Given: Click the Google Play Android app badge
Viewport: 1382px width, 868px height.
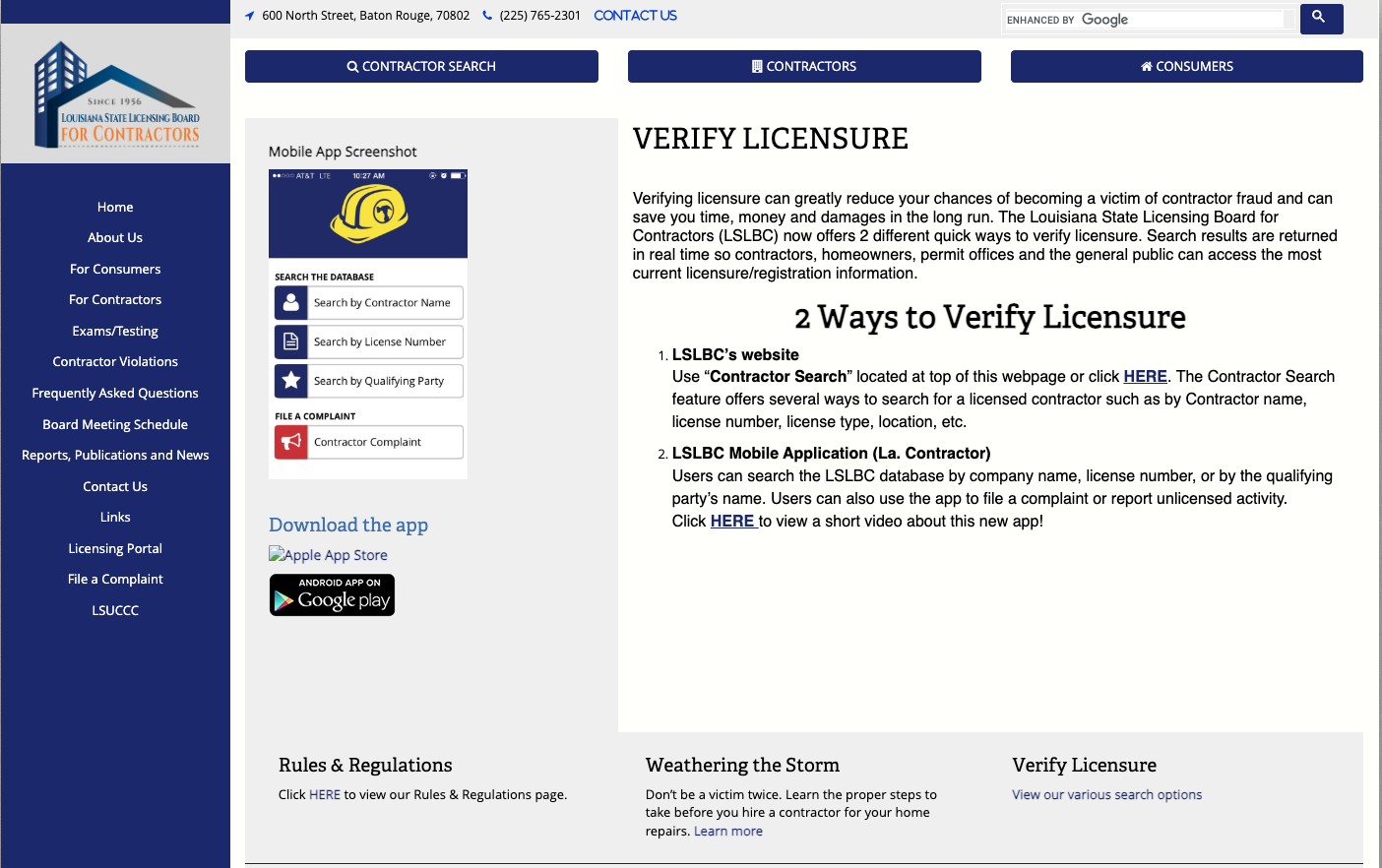Looking at the screenshot, I should pos(332,595).
